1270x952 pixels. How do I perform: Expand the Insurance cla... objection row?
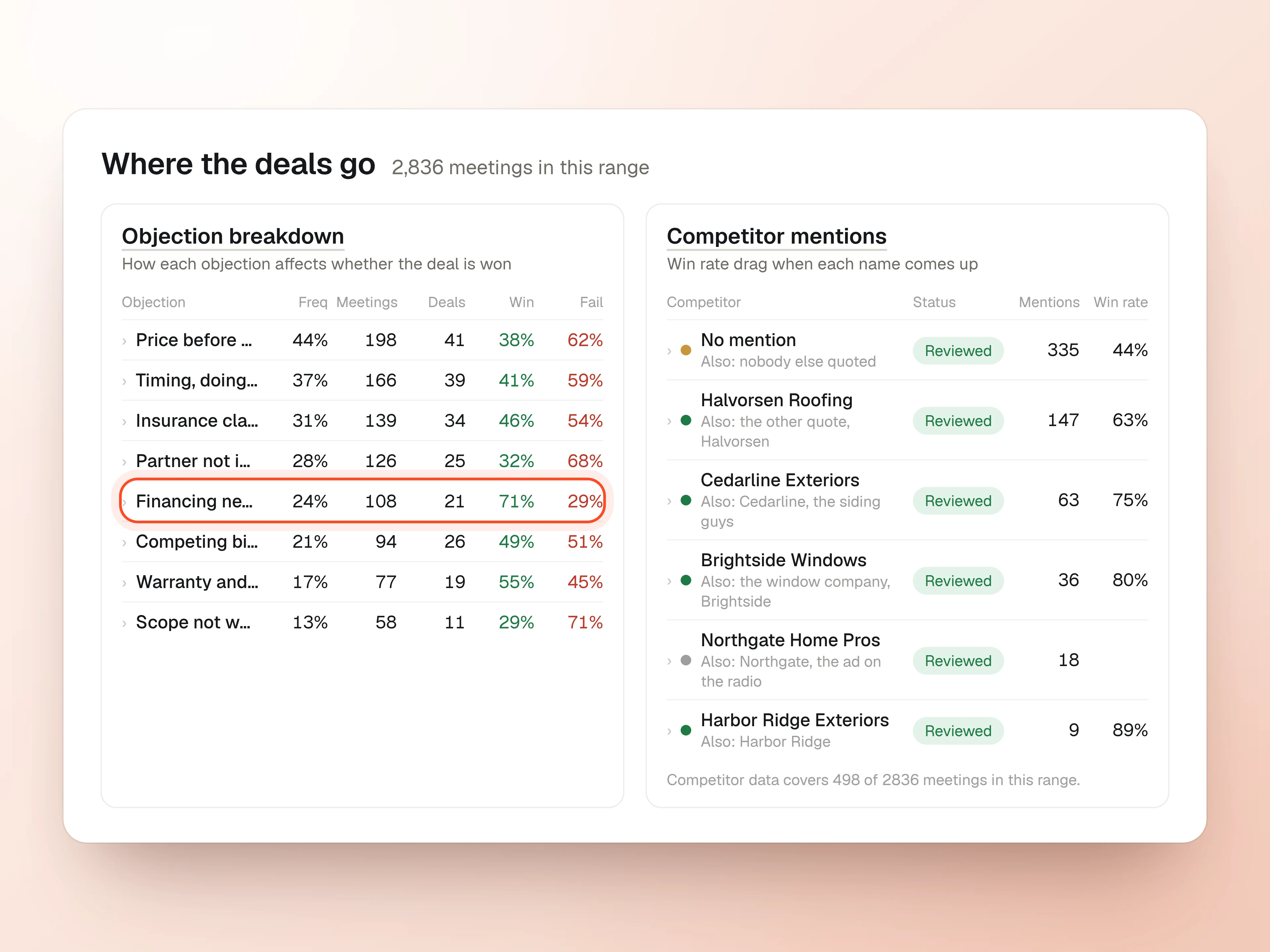(124, 422)
